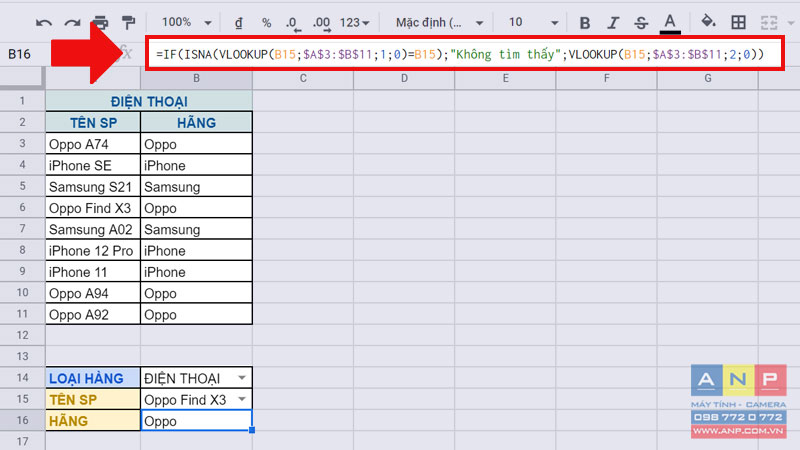Screen dimensions: 800x450
Task: Open the fill color bucket
Action: [x=708, y=21]
